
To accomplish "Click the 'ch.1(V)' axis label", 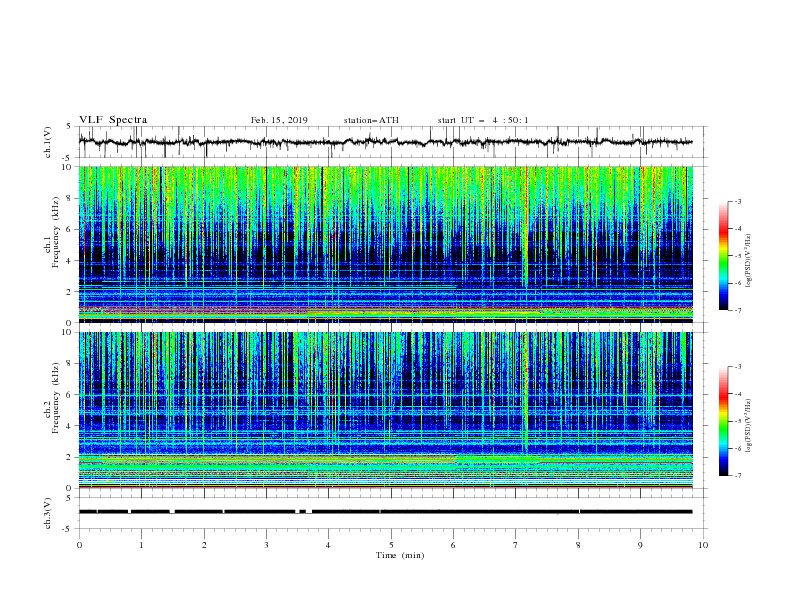I will [48, 142].
